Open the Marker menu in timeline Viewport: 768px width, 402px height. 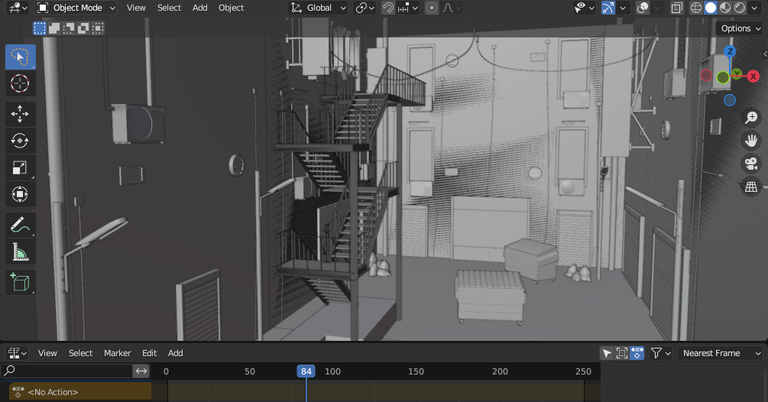tap(117, 353)
